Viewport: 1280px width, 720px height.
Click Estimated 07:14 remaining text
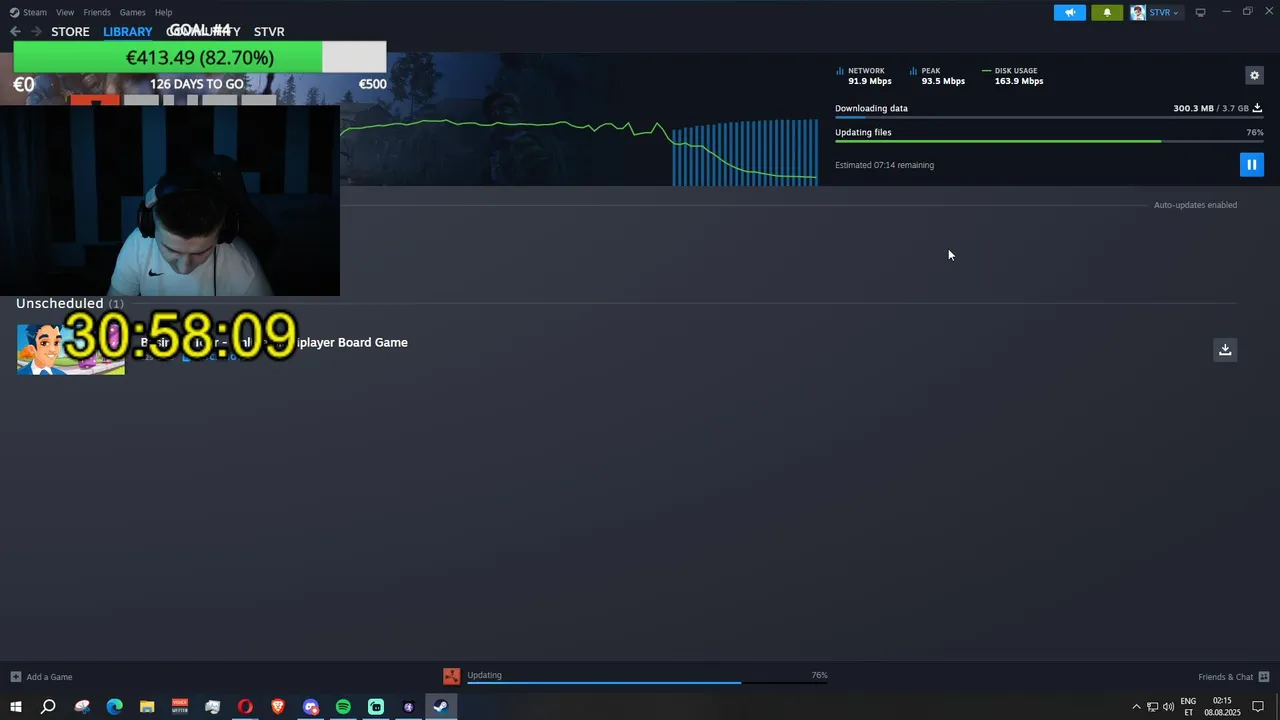click(884, 165)
